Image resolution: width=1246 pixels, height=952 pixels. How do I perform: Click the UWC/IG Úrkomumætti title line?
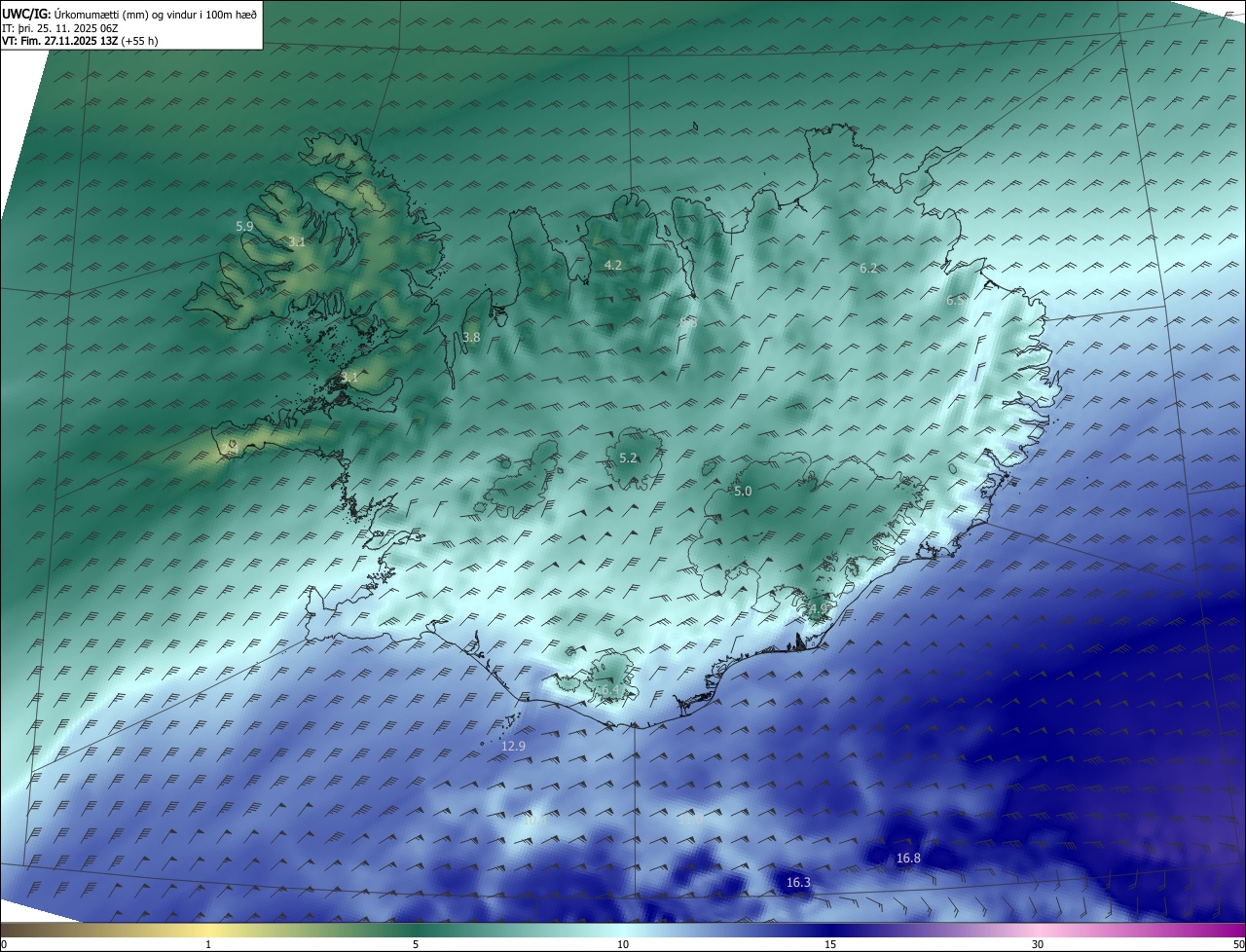129,13
